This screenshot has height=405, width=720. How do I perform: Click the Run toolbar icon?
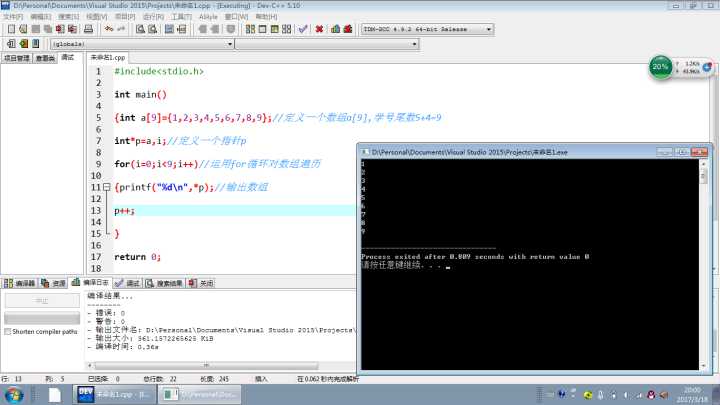[x=262, y=29]
